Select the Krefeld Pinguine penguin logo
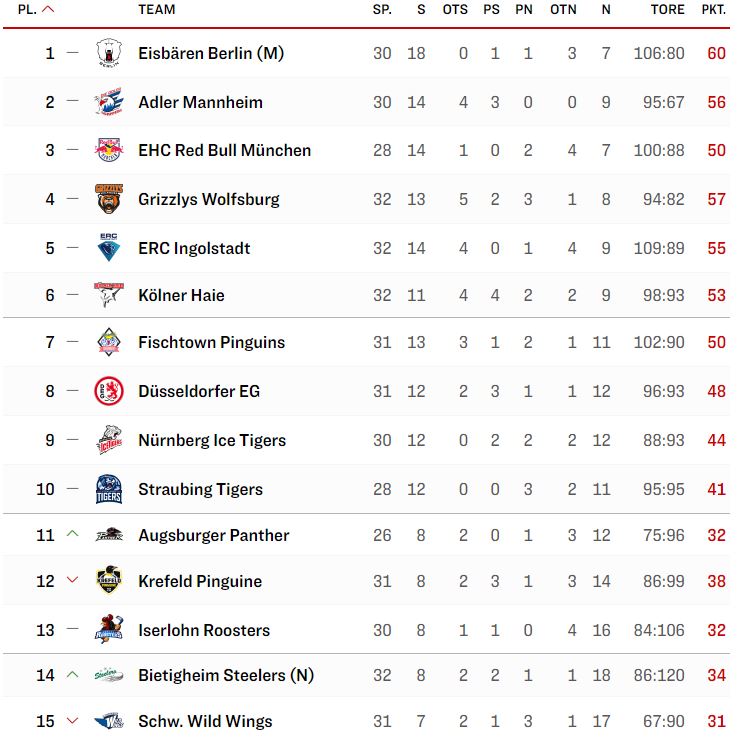Viewport: 748px width, 739px height. (x=109, y=580)
